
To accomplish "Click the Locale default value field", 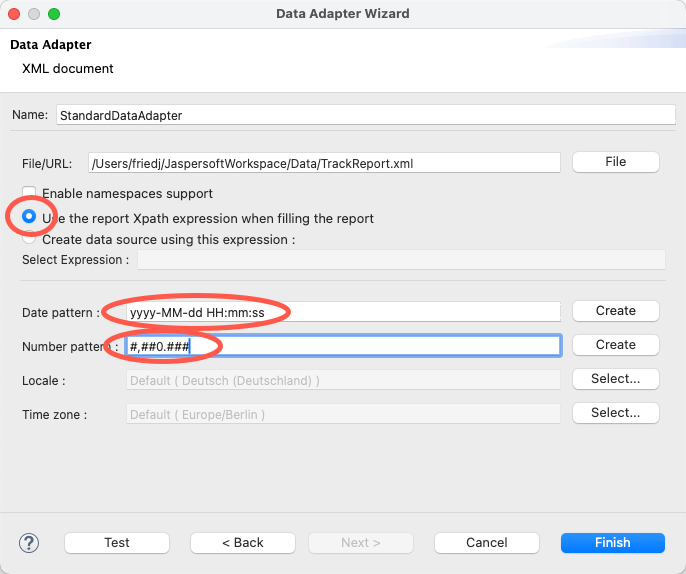I will [342, 380].
